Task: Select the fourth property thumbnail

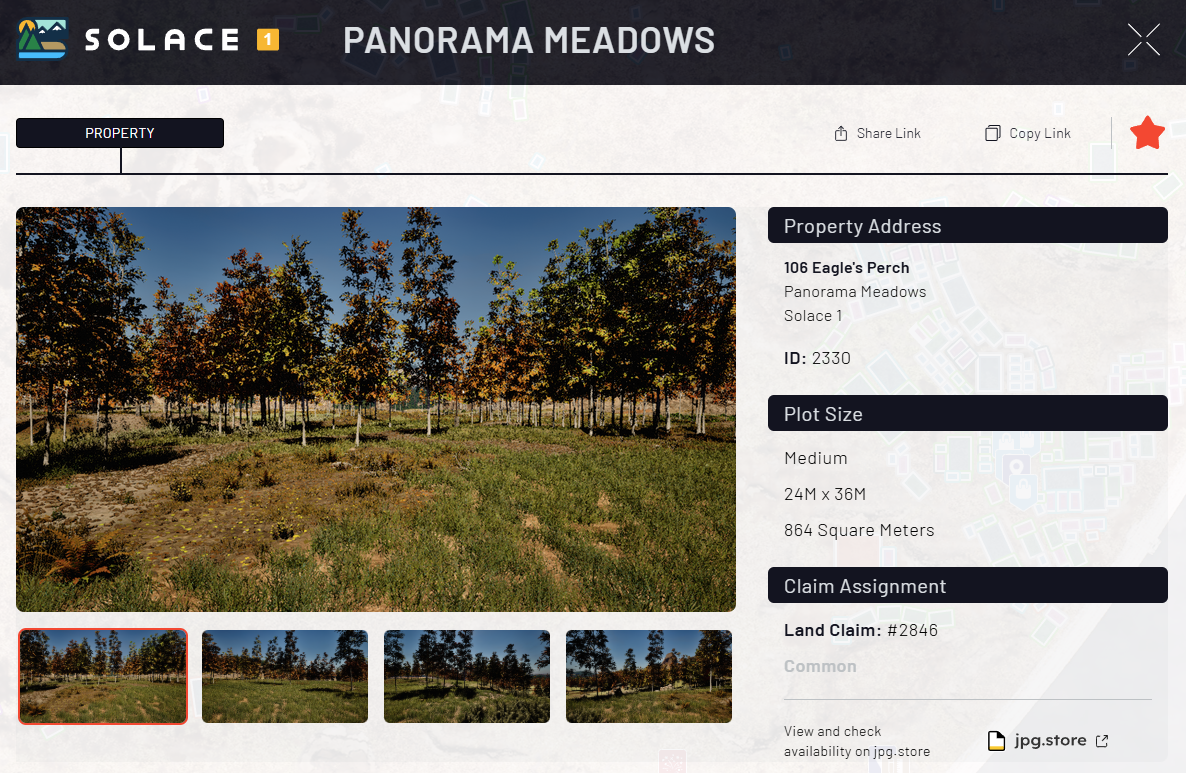Action: (649, 676)
